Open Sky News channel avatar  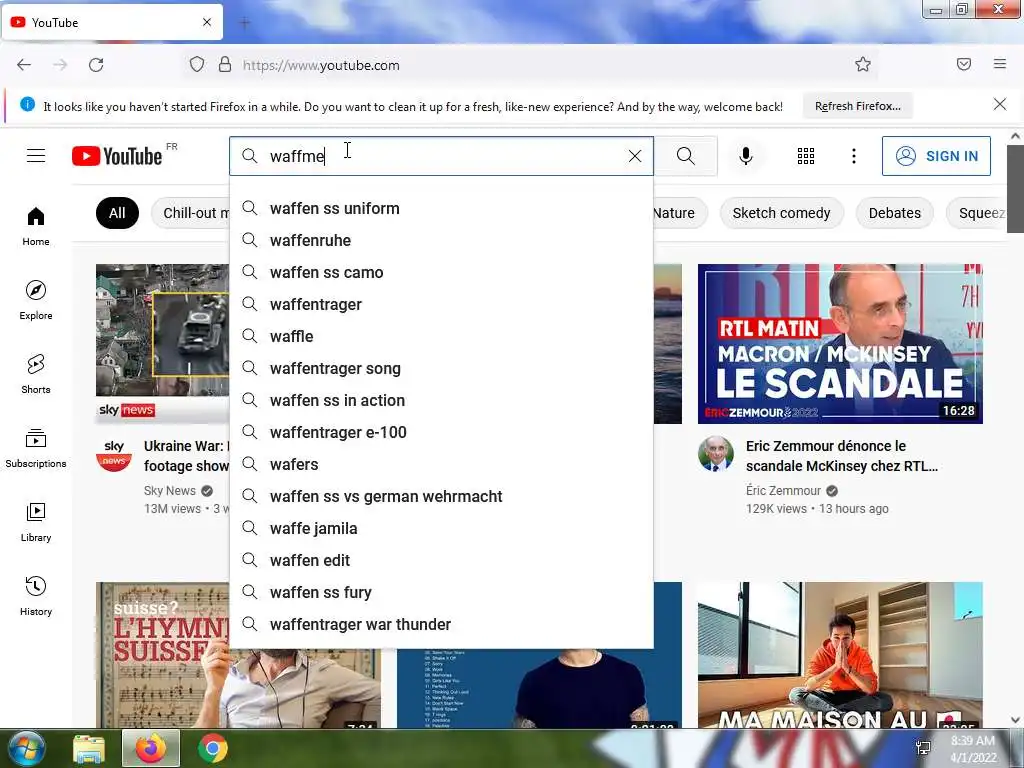click(114, 453)
